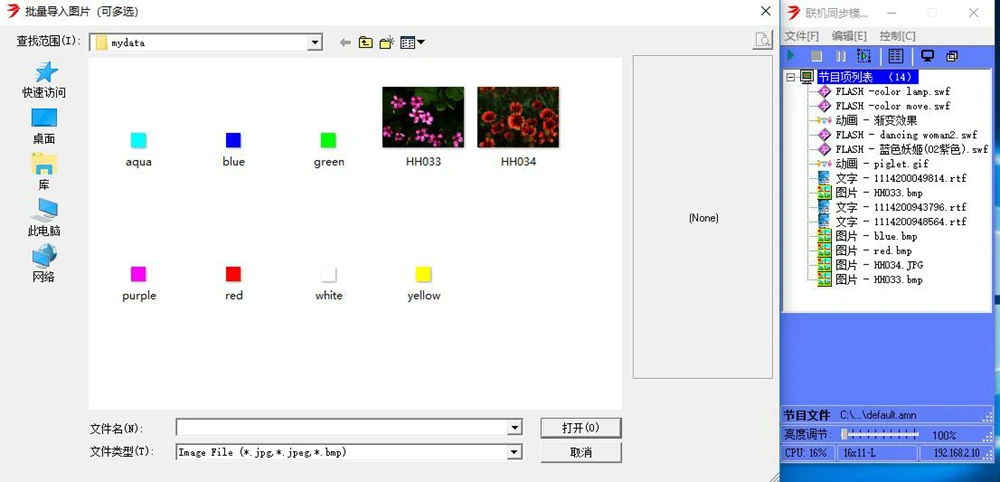Image resolution: width=1000 pixels, height=482 pixels.
Task: Select the HH034 red flower thumbnail
Action: (518, 117)
